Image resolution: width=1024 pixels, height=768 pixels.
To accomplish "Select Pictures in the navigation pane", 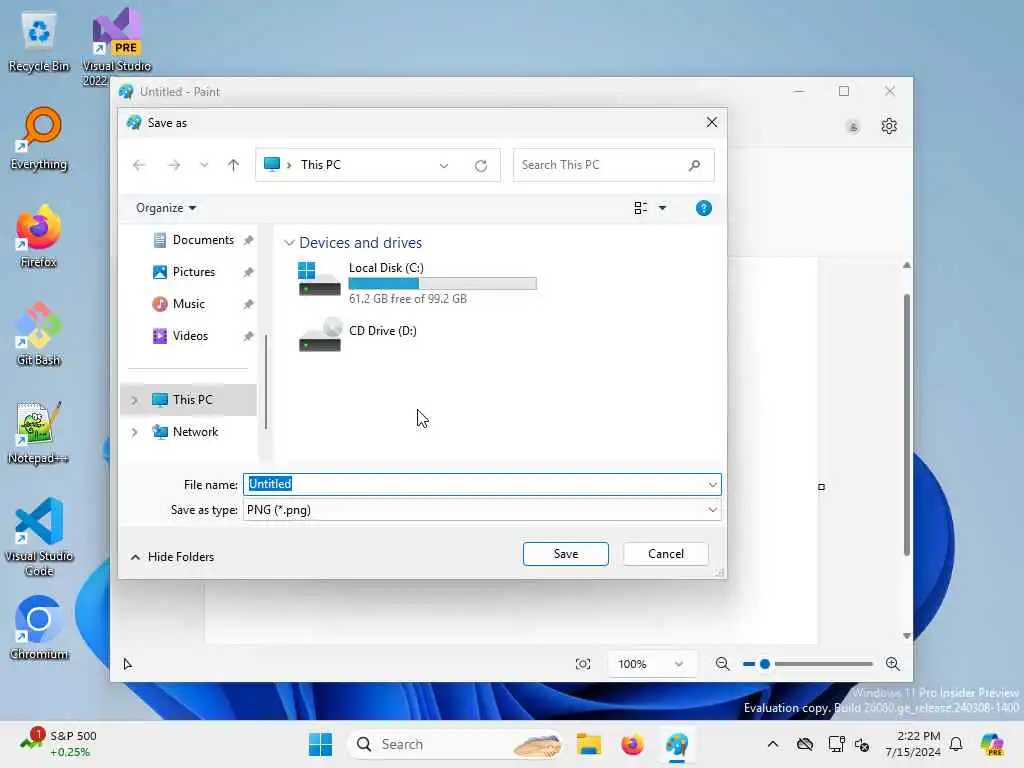I will (193, 272).
